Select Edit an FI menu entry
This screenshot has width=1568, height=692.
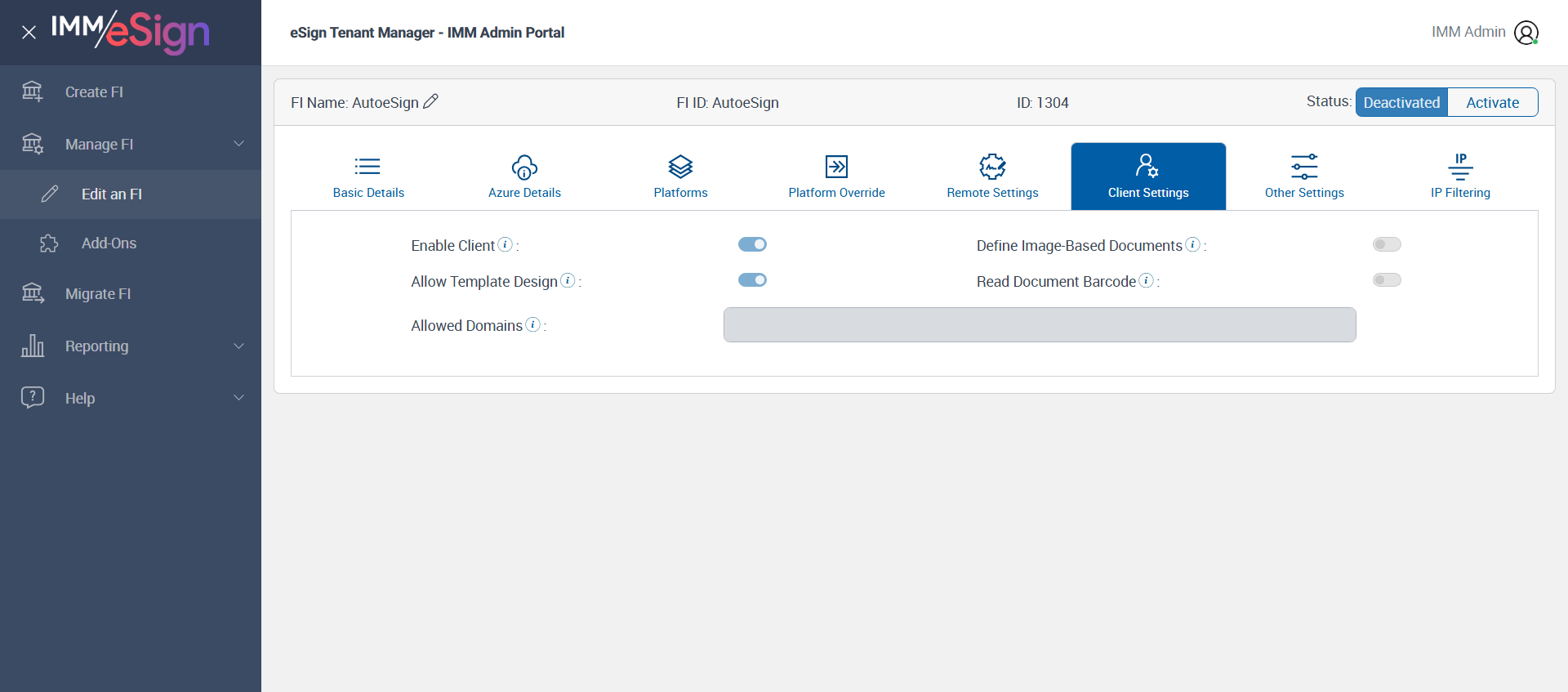[x=131, y=194]
